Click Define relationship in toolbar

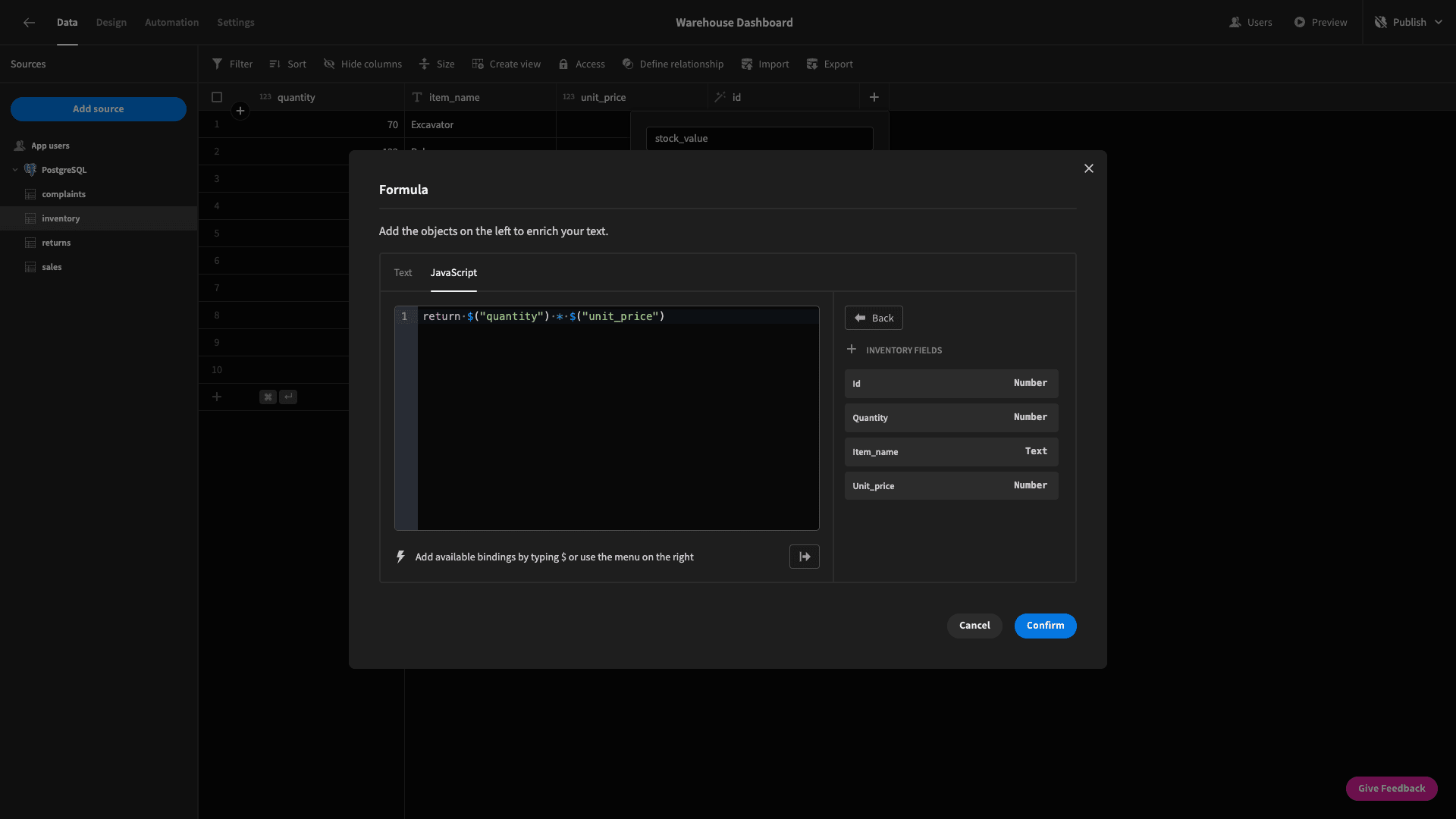(673, 64)
